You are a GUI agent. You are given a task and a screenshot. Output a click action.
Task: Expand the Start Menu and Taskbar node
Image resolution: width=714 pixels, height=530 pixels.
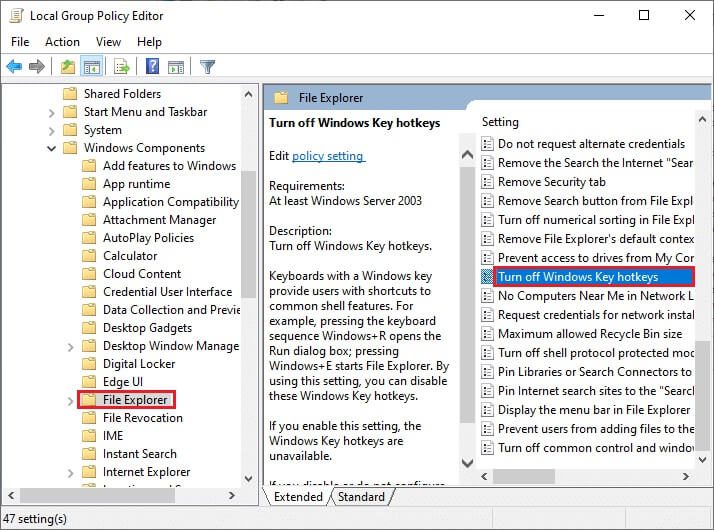pos(51,113)
